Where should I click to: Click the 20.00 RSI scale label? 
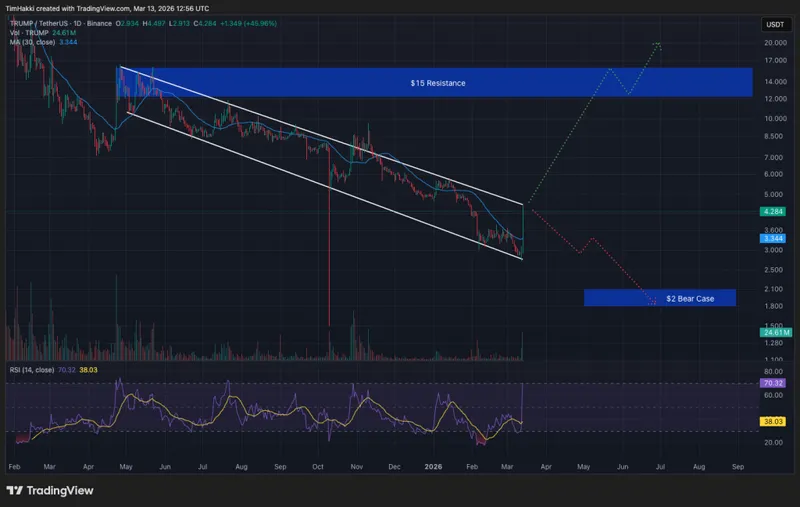click(x=773, y=443)
